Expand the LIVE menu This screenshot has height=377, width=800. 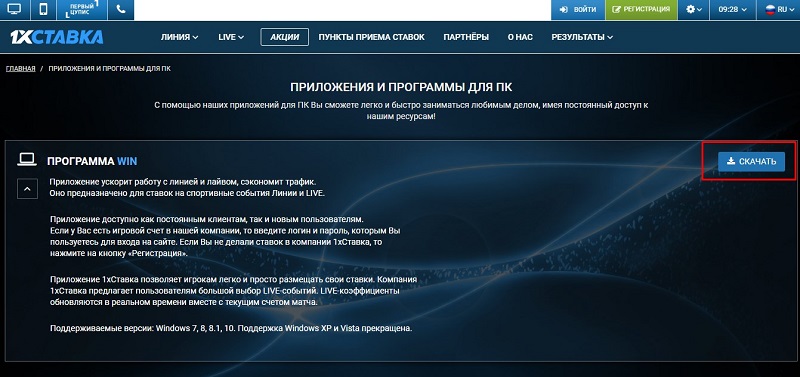click(x=231, y=37)
